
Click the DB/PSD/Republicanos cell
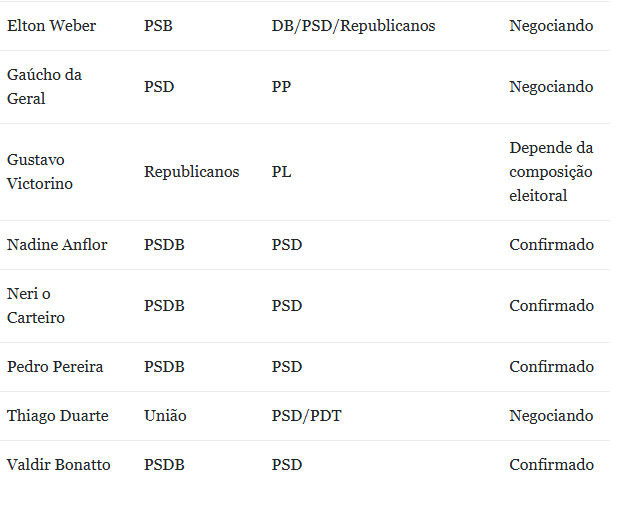[353, 26]
